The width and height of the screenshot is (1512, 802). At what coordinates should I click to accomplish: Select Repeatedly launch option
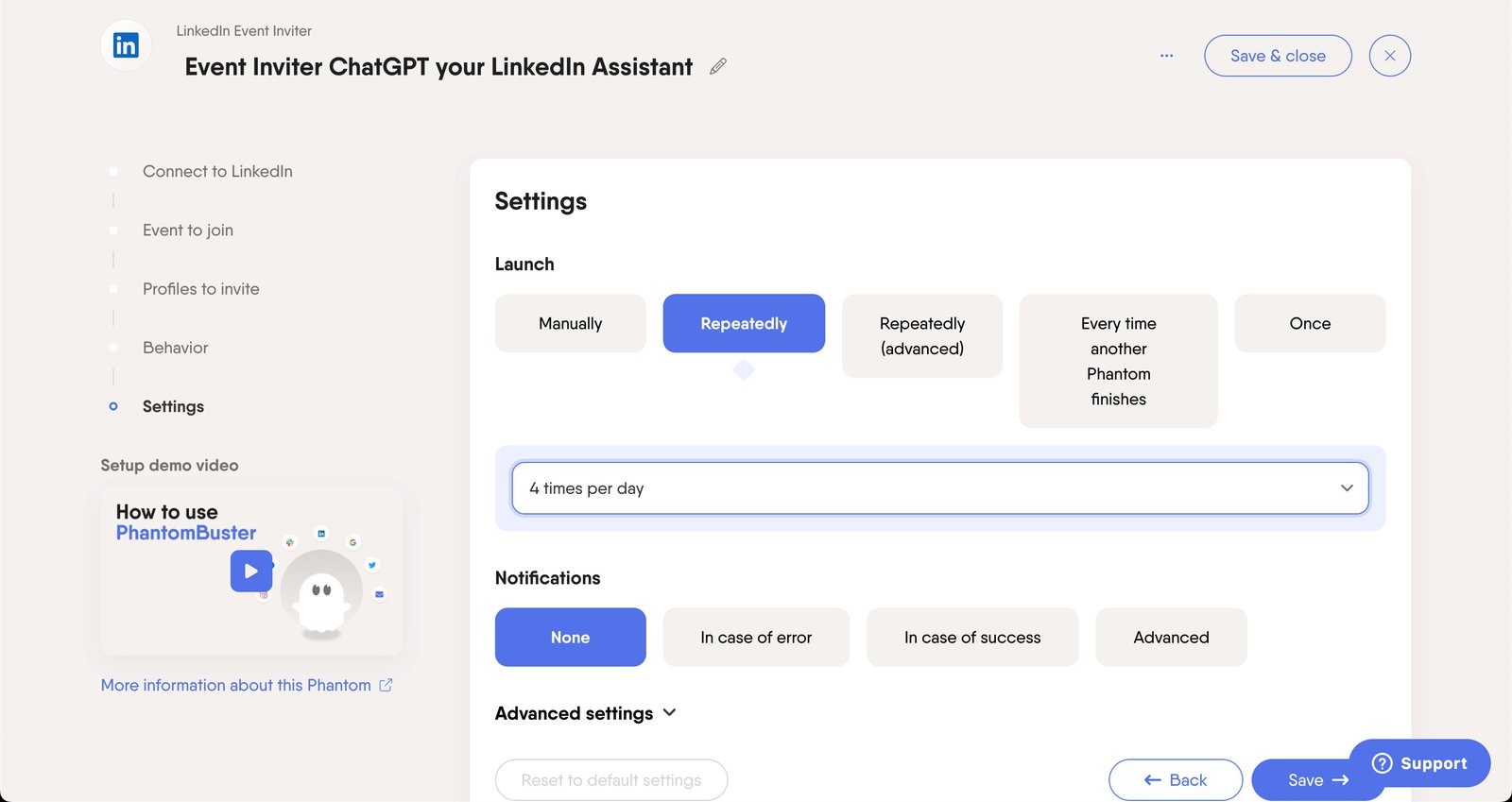pos(744,323)
